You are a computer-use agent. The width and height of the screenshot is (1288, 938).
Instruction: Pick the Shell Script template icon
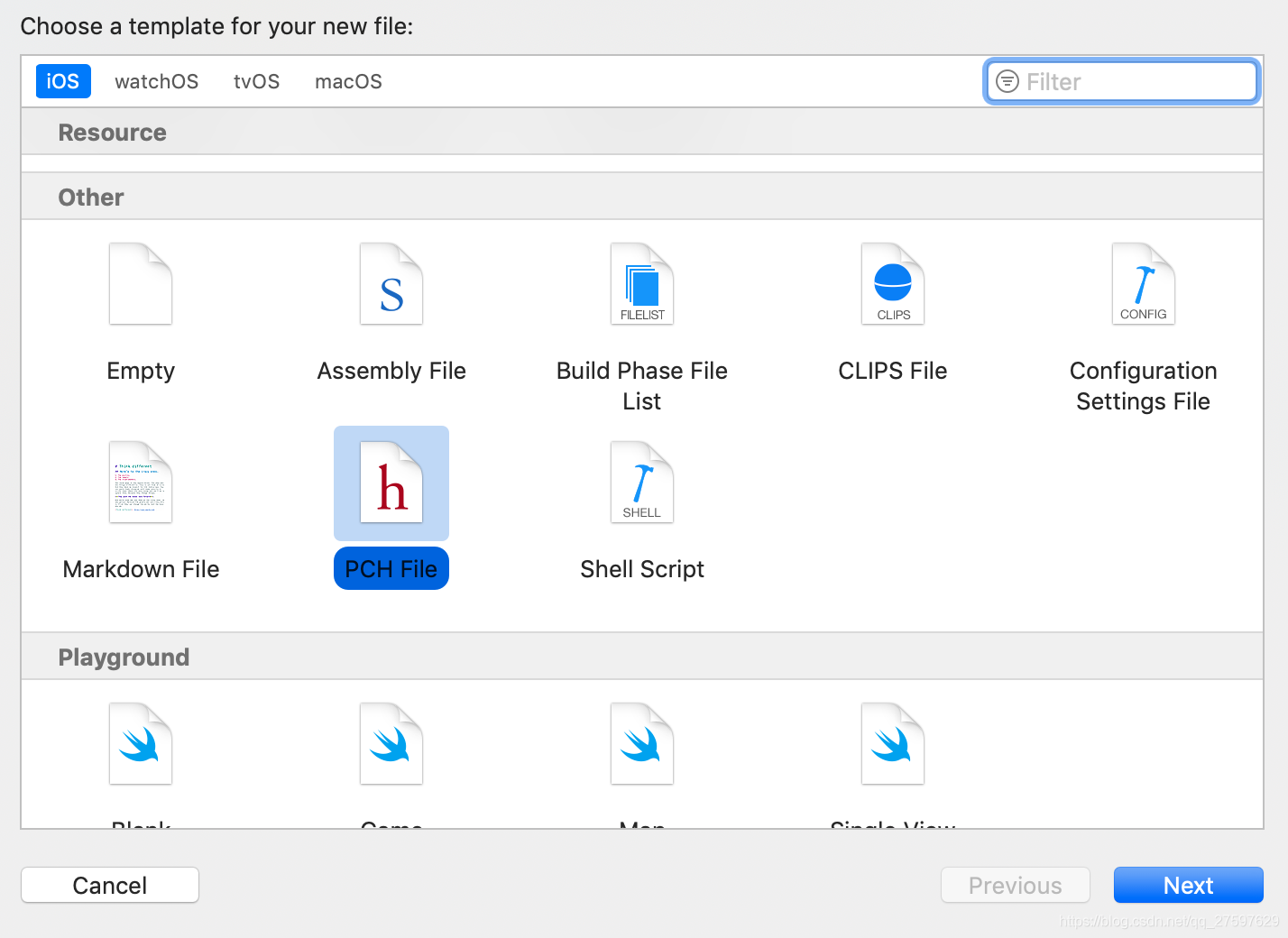pyautogui.click(x=642, y=482)
